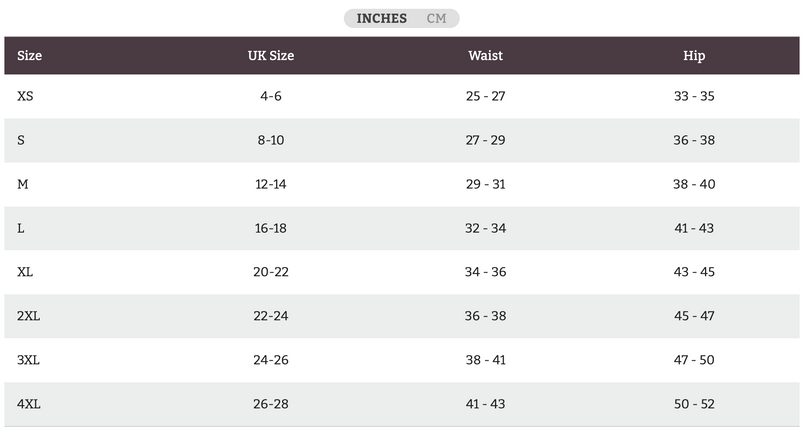The height and width of the screenshot is (430, 804).
Task: Click hip measurement 43 - 45
Action: pyautogui.click(x=694, y=272)
